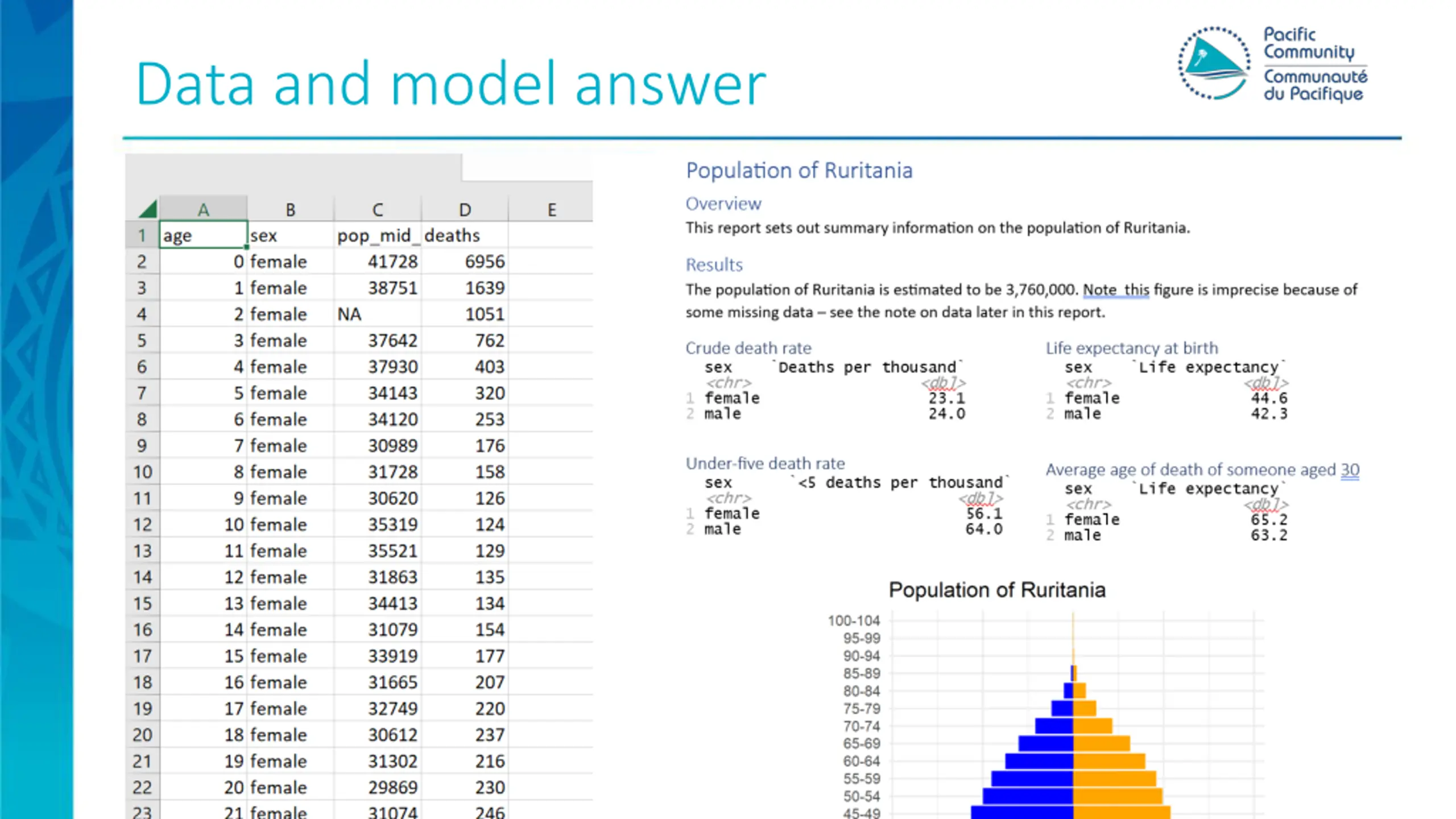Viewport: 1456px width, 819px height.
Task: Select column A header
Action: point(203,209)
